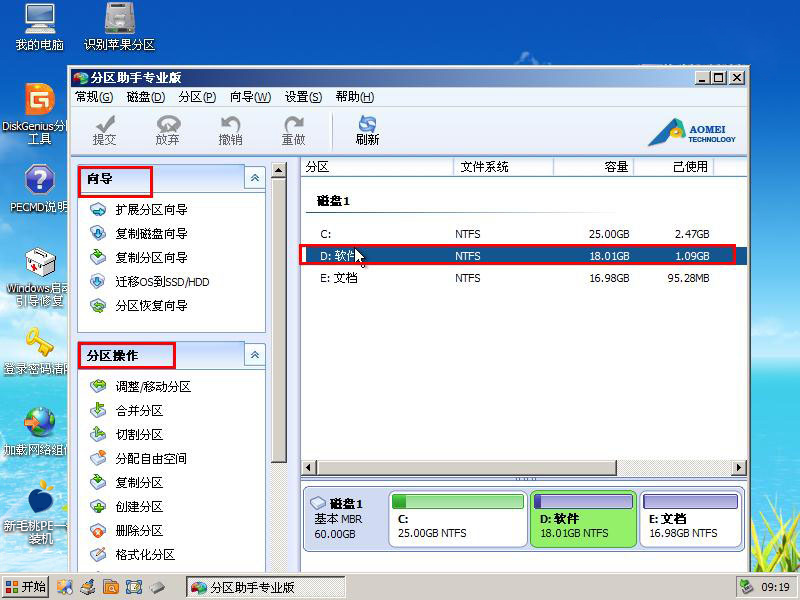Open the 分区恢复向导 icon
Screen dimensions: 800x600
click(98, 305)
